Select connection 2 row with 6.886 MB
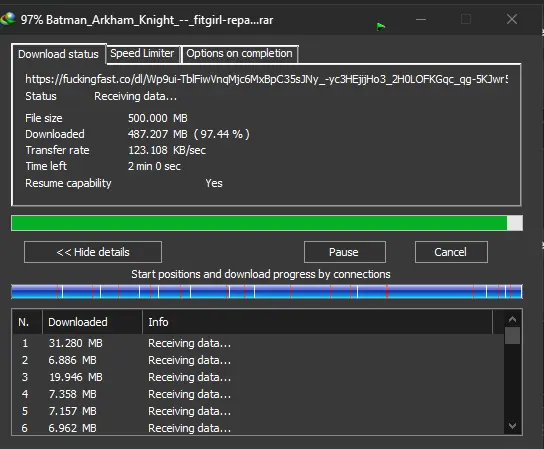This screenshot has height=449, width=544. tap(258, 360)
